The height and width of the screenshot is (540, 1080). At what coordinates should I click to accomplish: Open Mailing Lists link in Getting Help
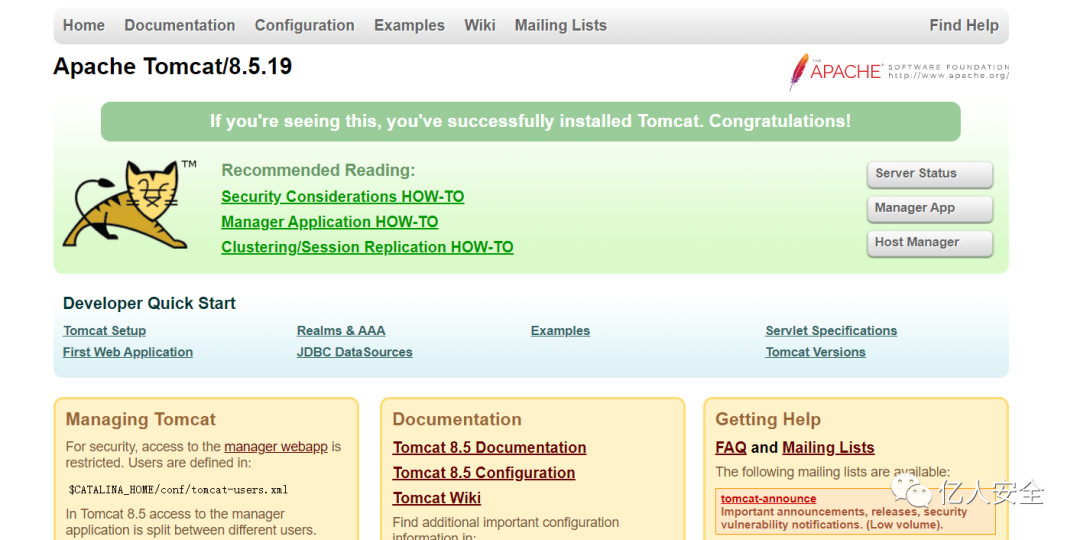[x=828, y=448]
